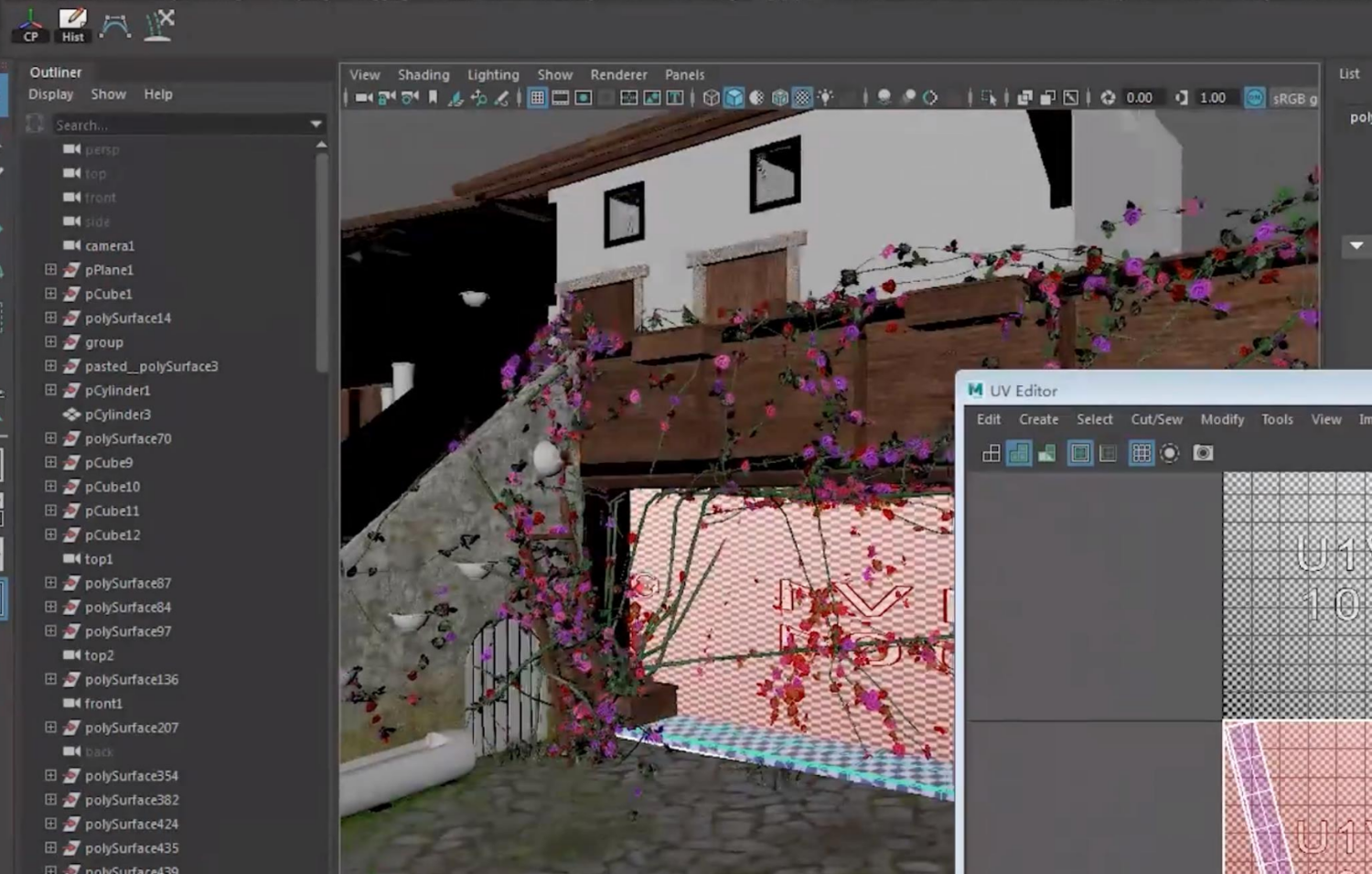Screen dimensions: 1372x874
Task: Click the isolate select icon in viewport toolbar
Action: pyautogui.click(x=988, y=98)
